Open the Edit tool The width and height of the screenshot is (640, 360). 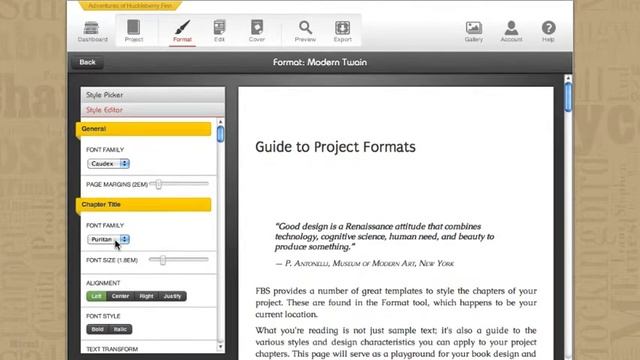click(219, 31)
